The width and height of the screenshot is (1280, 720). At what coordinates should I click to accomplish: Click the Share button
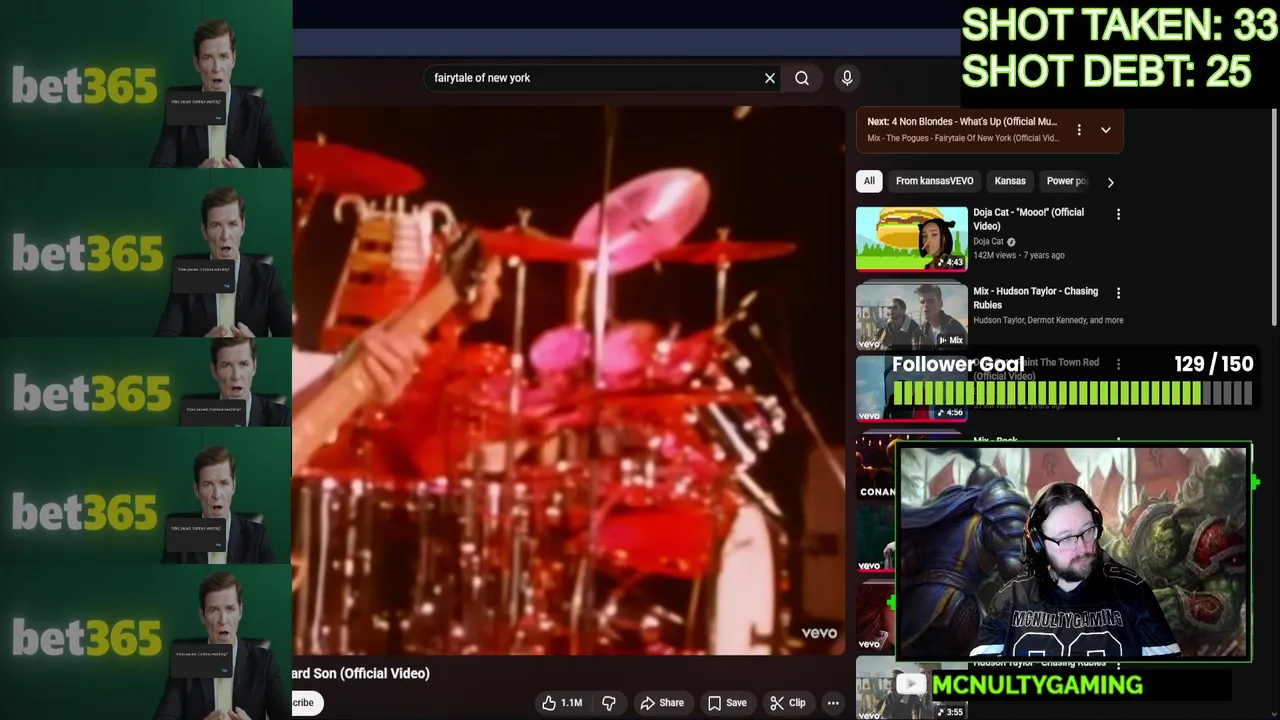(662, 703)
